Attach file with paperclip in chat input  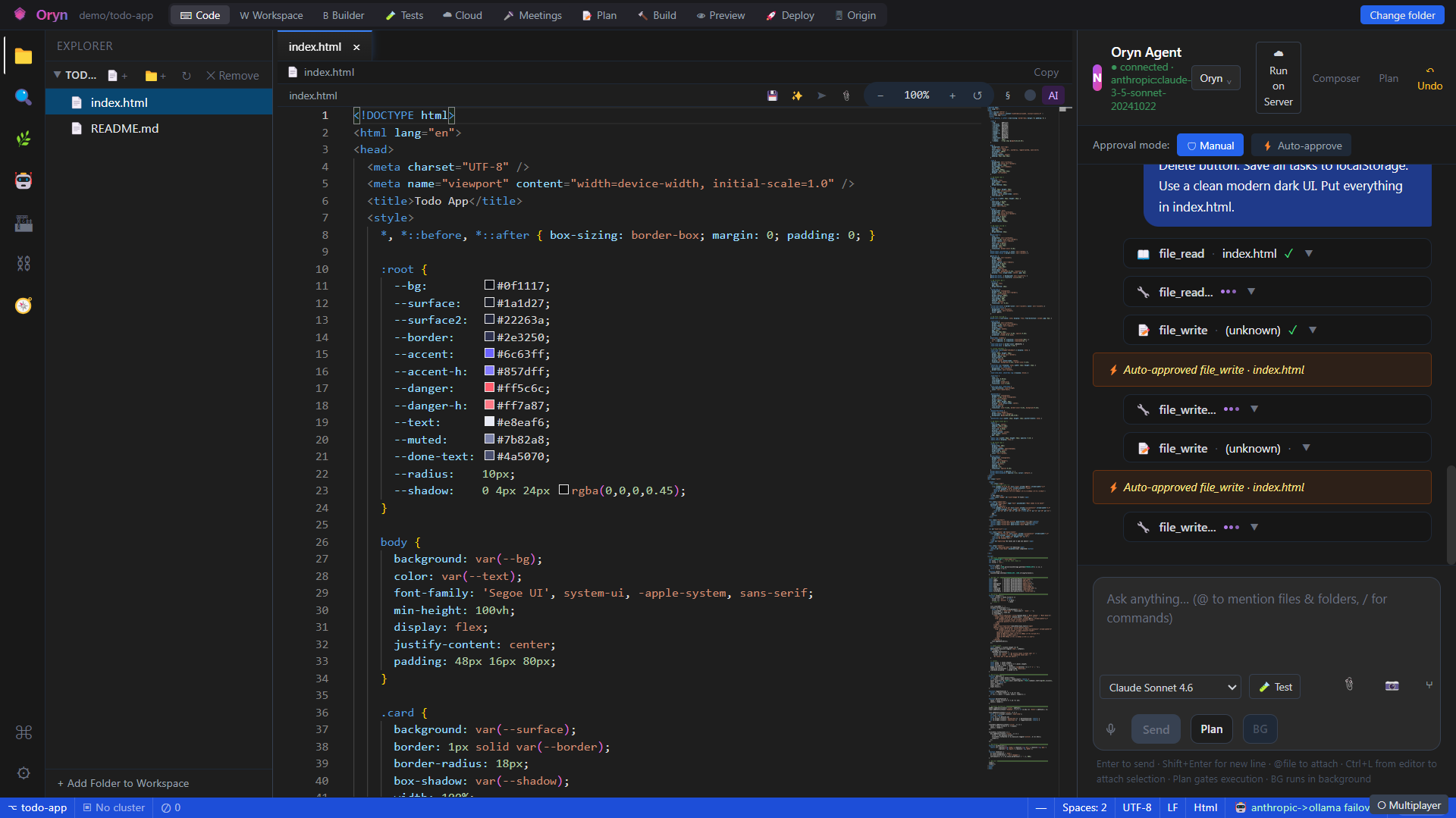(x=1349, y=685)
